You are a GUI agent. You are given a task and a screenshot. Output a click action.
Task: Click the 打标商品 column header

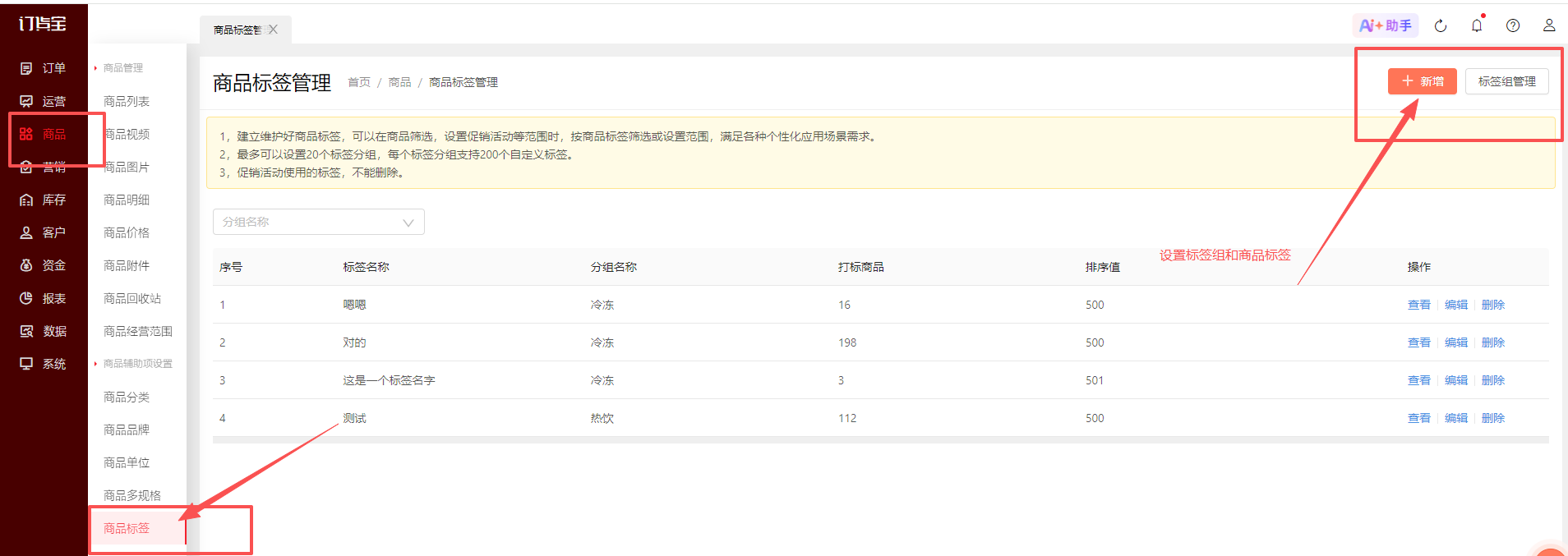click(x=861, y=267)
